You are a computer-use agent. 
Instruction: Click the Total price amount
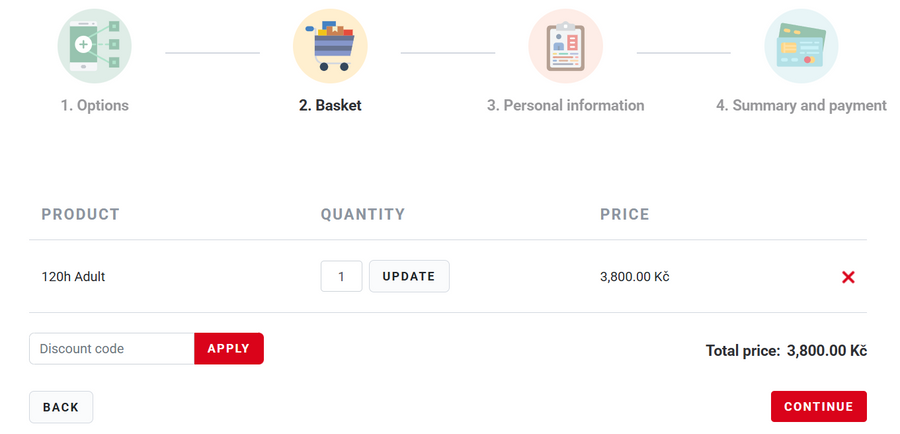826,351
